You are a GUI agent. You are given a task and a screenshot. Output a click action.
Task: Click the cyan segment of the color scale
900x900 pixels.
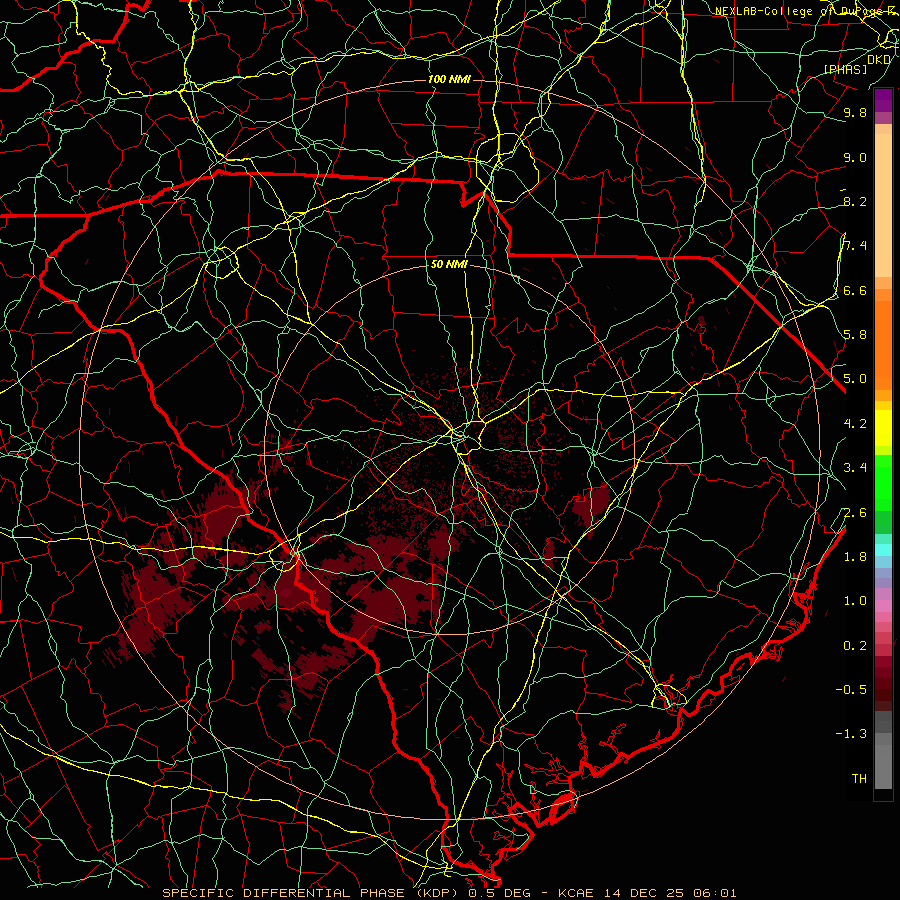click(x=883, y=550)
